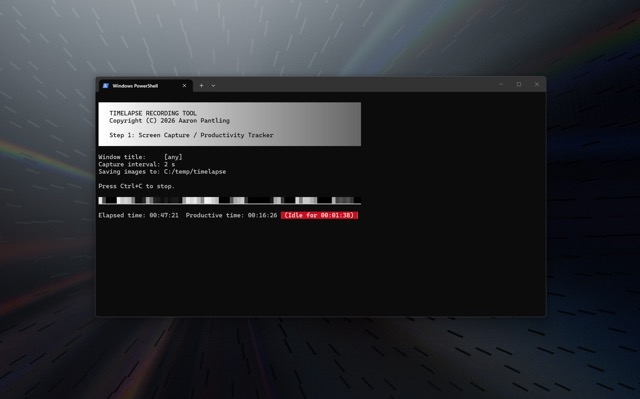Click the 'TIMELAPSE RECORDING TOOL' heading
Image resolution: width=640 pixels, height=399 pixels.
pyautogui.click(x=153, y=113)
